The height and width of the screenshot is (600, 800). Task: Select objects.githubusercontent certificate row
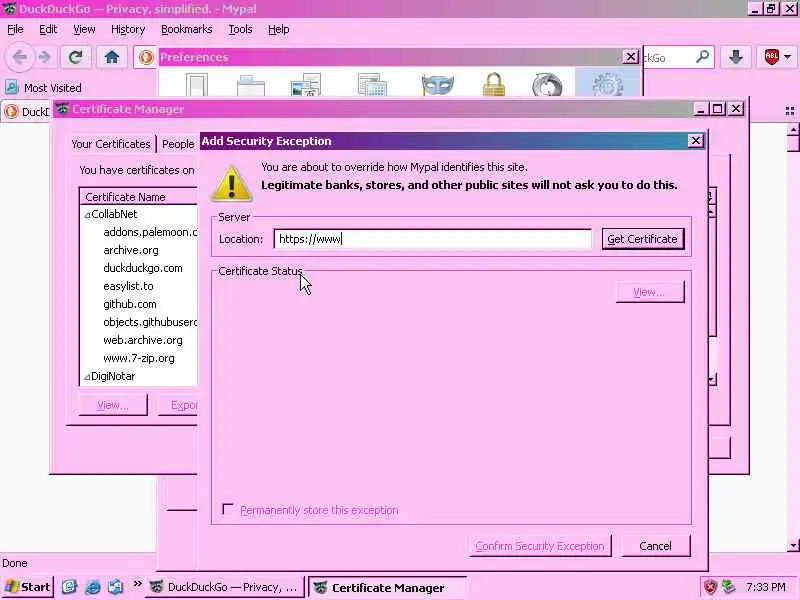pyautogui.click(x=139, y=322)
